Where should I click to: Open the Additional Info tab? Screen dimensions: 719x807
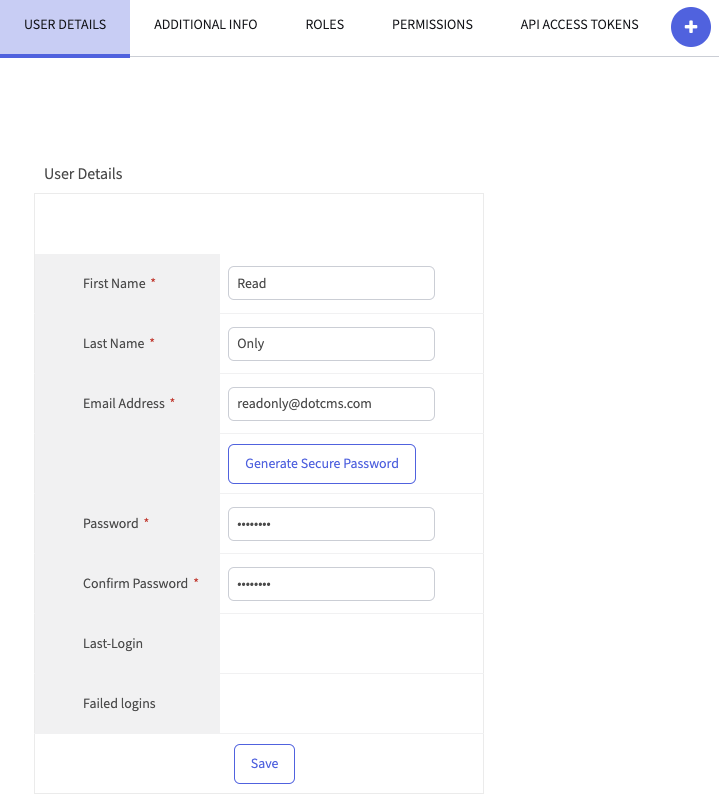pos(205,25)
